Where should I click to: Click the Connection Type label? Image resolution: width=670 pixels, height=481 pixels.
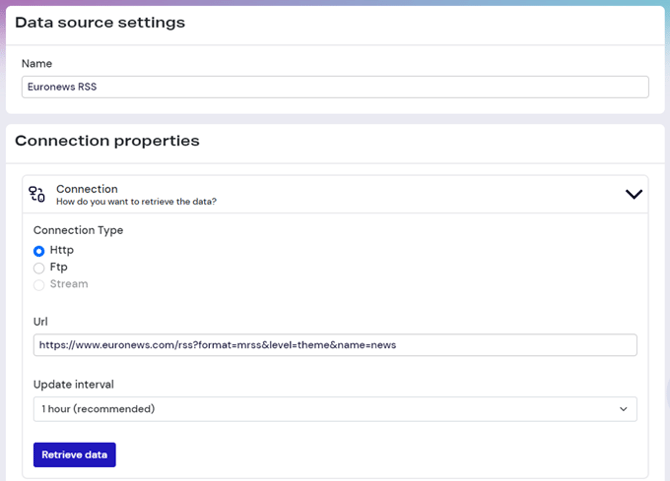[78, 230]
